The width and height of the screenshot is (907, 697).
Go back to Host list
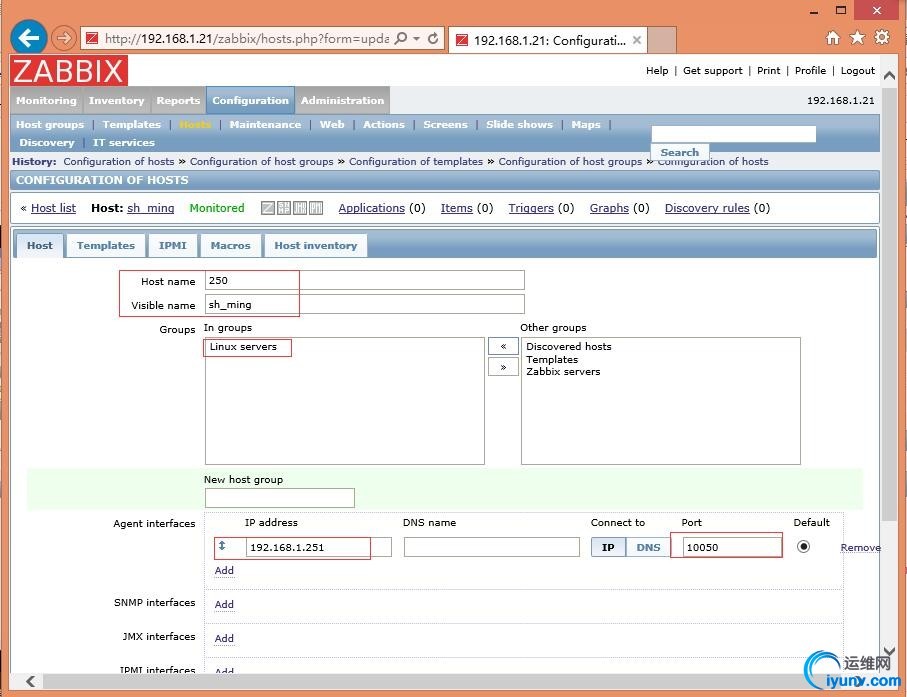53,208
